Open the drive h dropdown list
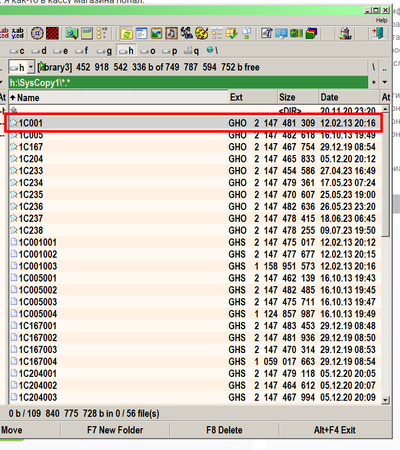Viewport: 400px width, 450px height. [x=30, y=67]
